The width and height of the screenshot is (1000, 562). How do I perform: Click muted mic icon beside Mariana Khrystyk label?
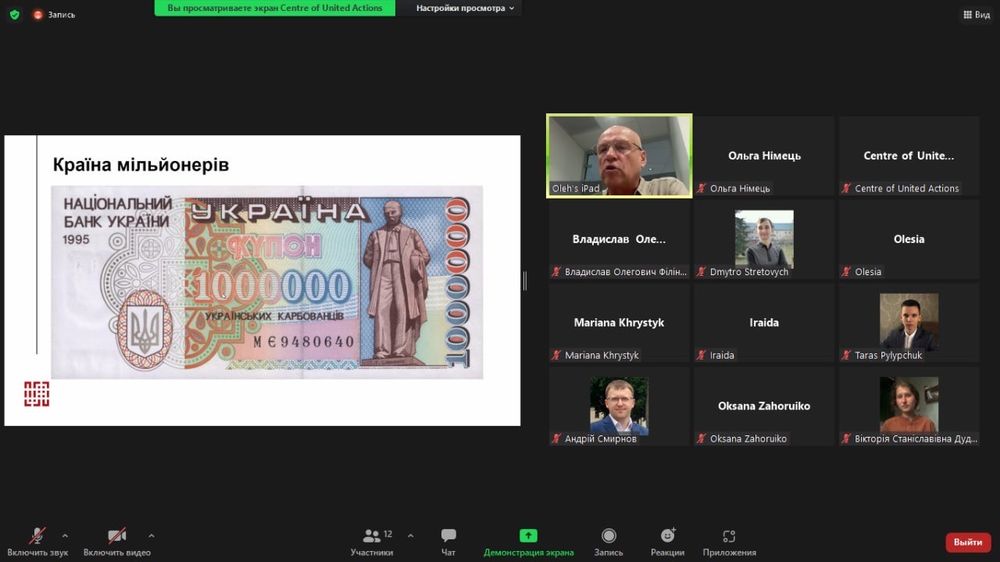(557, 355)
